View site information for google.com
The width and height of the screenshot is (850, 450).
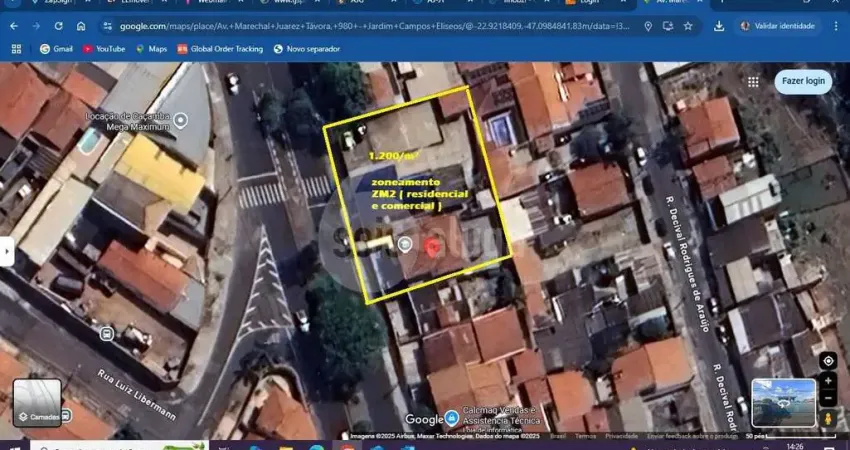pyautogui.click(x=108, y=26)
